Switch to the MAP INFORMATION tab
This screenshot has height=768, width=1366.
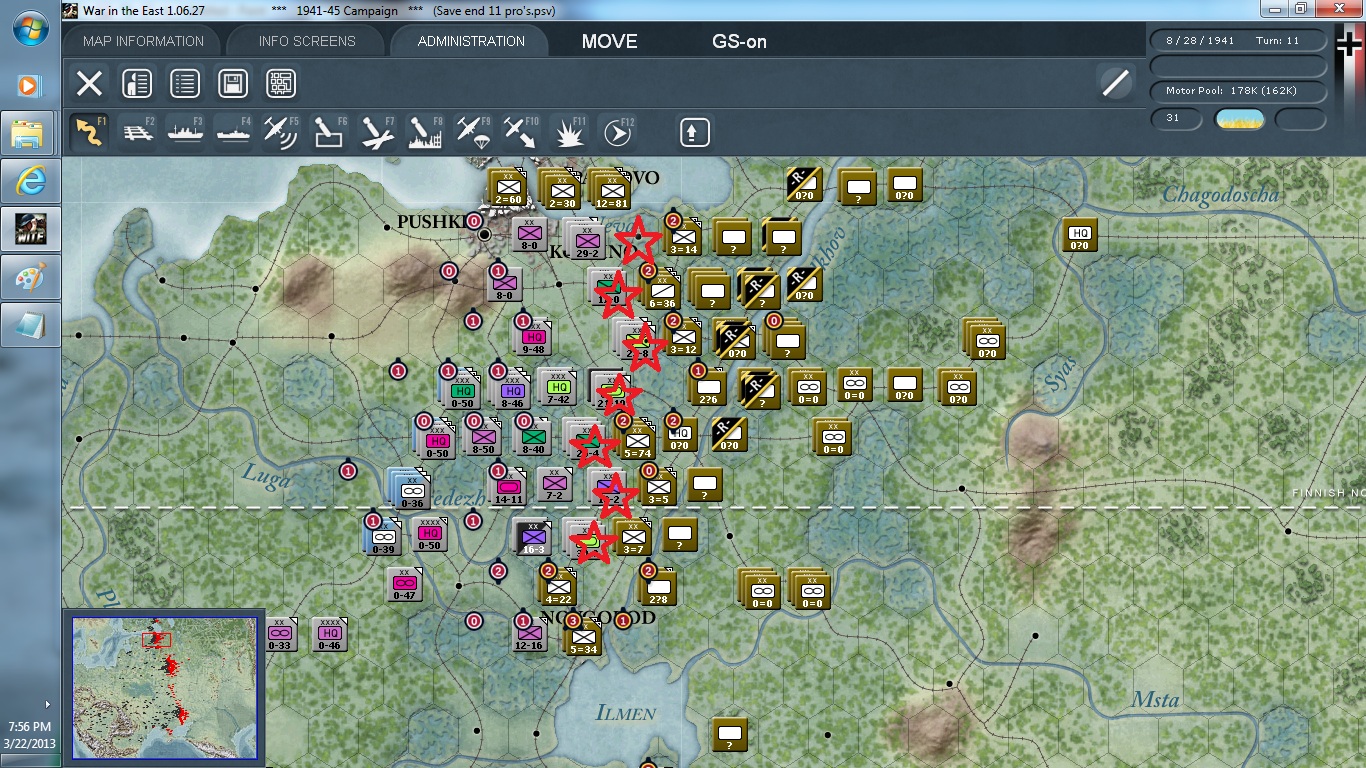click(x=143, y=41)
